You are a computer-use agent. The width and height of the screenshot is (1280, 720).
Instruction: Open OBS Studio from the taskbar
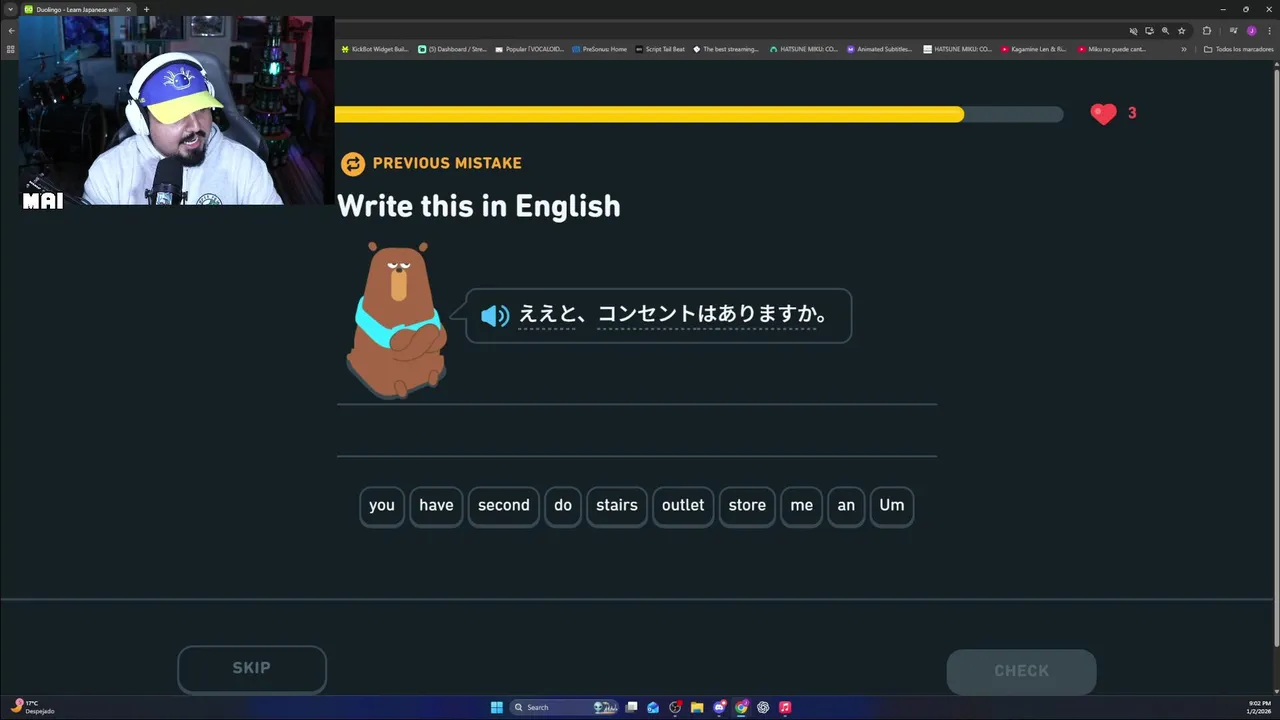click(675, 707)
